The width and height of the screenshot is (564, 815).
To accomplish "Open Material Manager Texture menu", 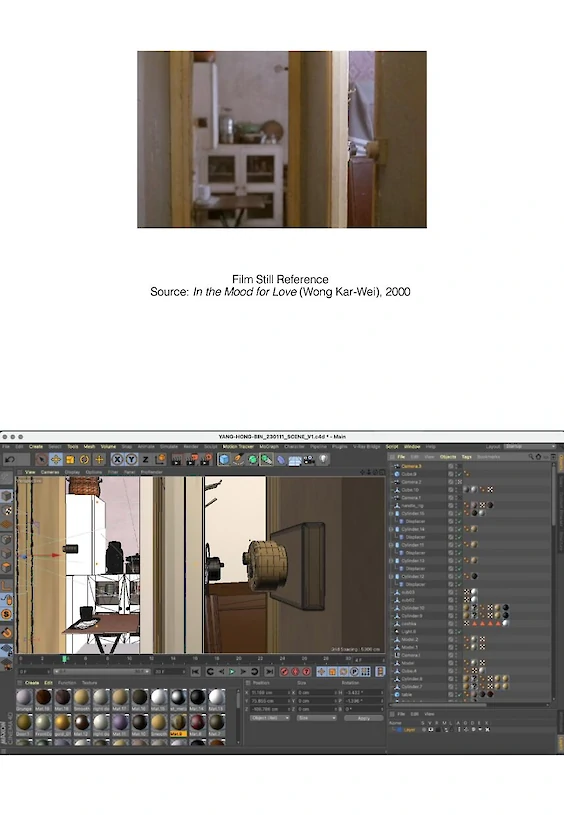I will click(89, 683).
